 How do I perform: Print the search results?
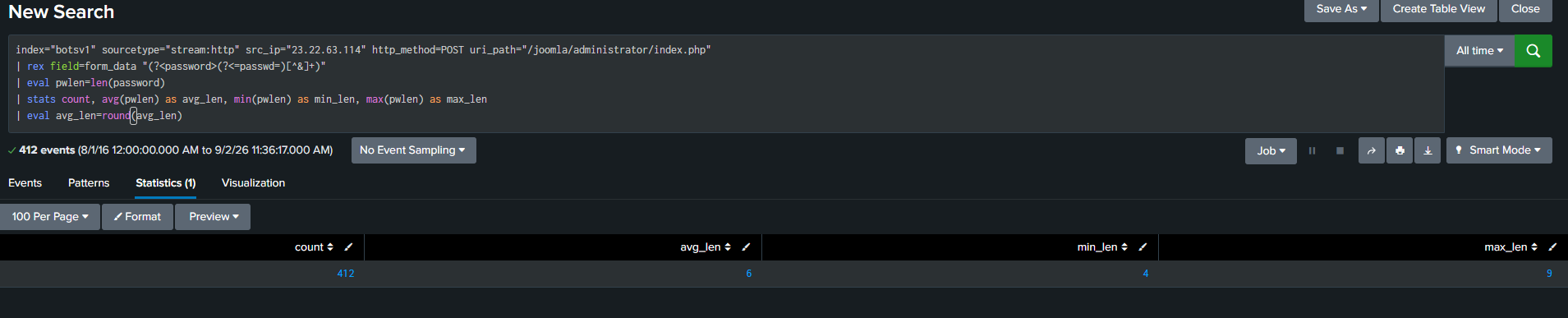coord(1400,151)
